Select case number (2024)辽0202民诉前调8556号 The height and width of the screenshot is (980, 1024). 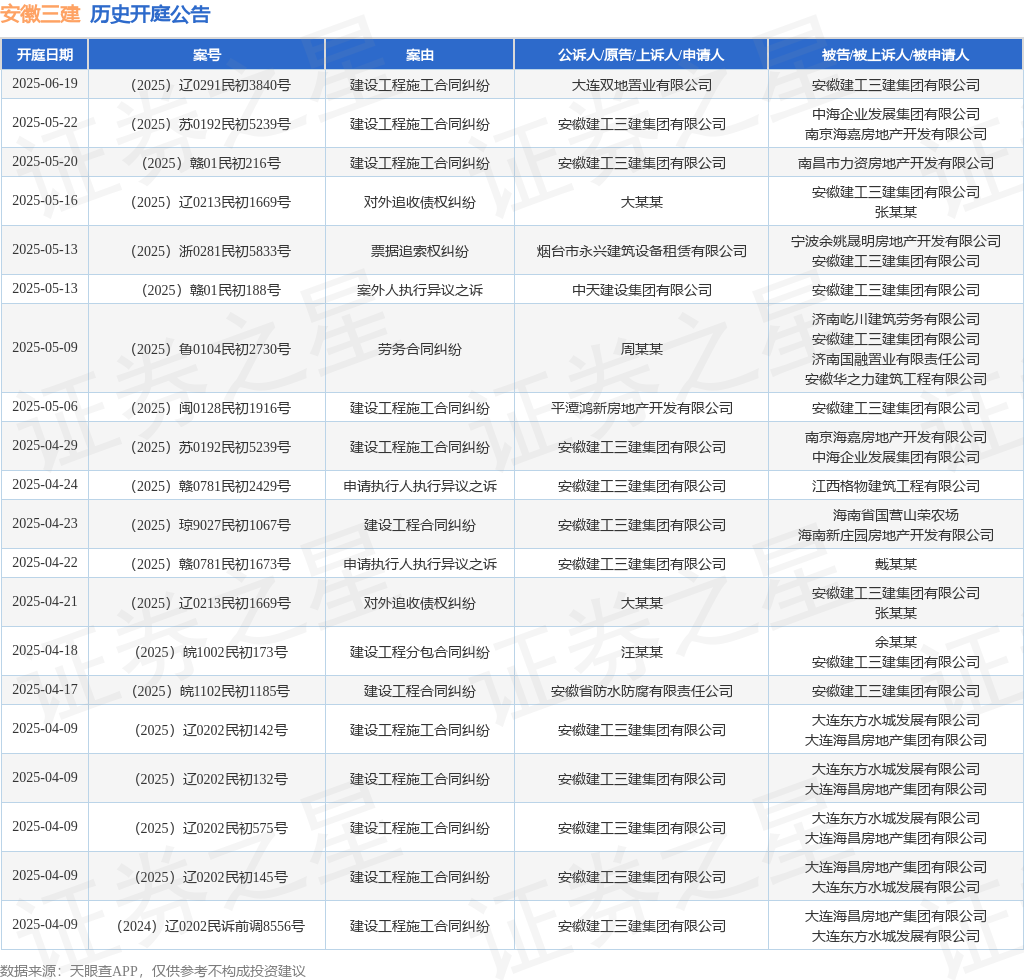click(210, 926)
